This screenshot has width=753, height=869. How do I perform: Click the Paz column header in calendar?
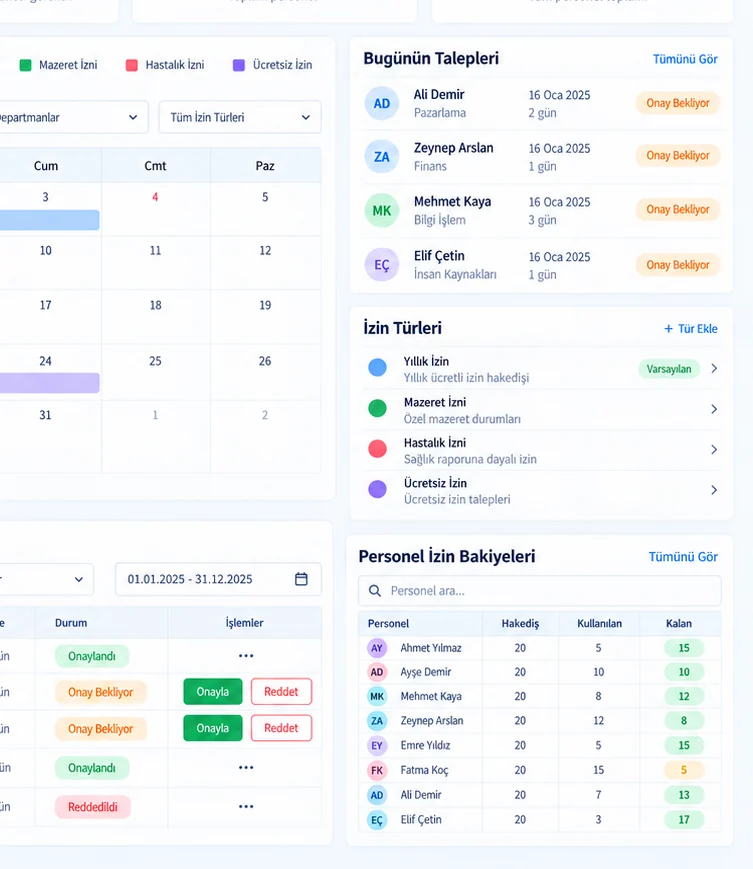tap(265, 166)
